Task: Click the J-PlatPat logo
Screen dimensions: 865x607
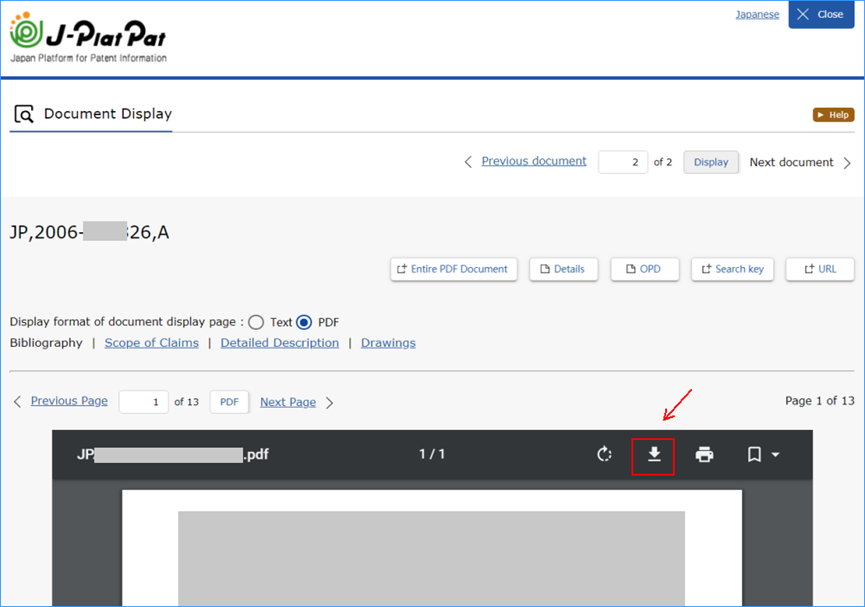Action: (x=88, y=38)
